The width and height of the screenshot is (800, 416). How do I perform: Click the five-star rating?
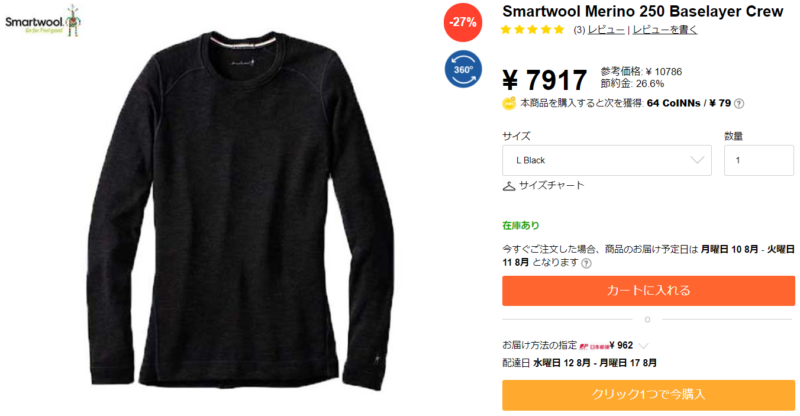(532, 30)
